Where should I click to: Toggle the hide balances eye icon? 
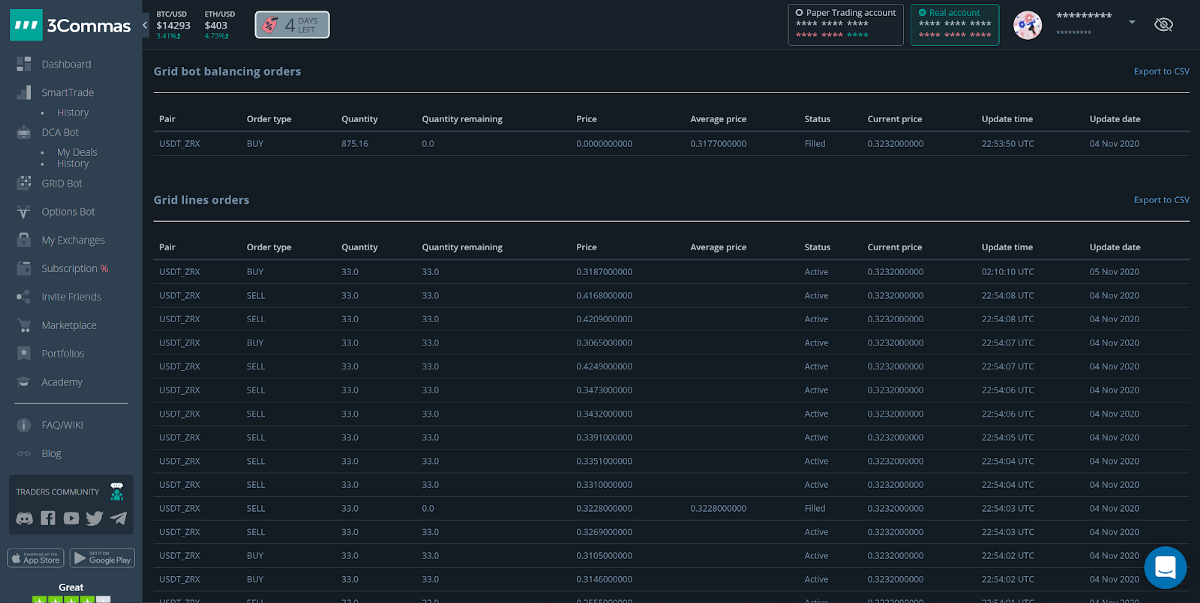[1163, 24]
